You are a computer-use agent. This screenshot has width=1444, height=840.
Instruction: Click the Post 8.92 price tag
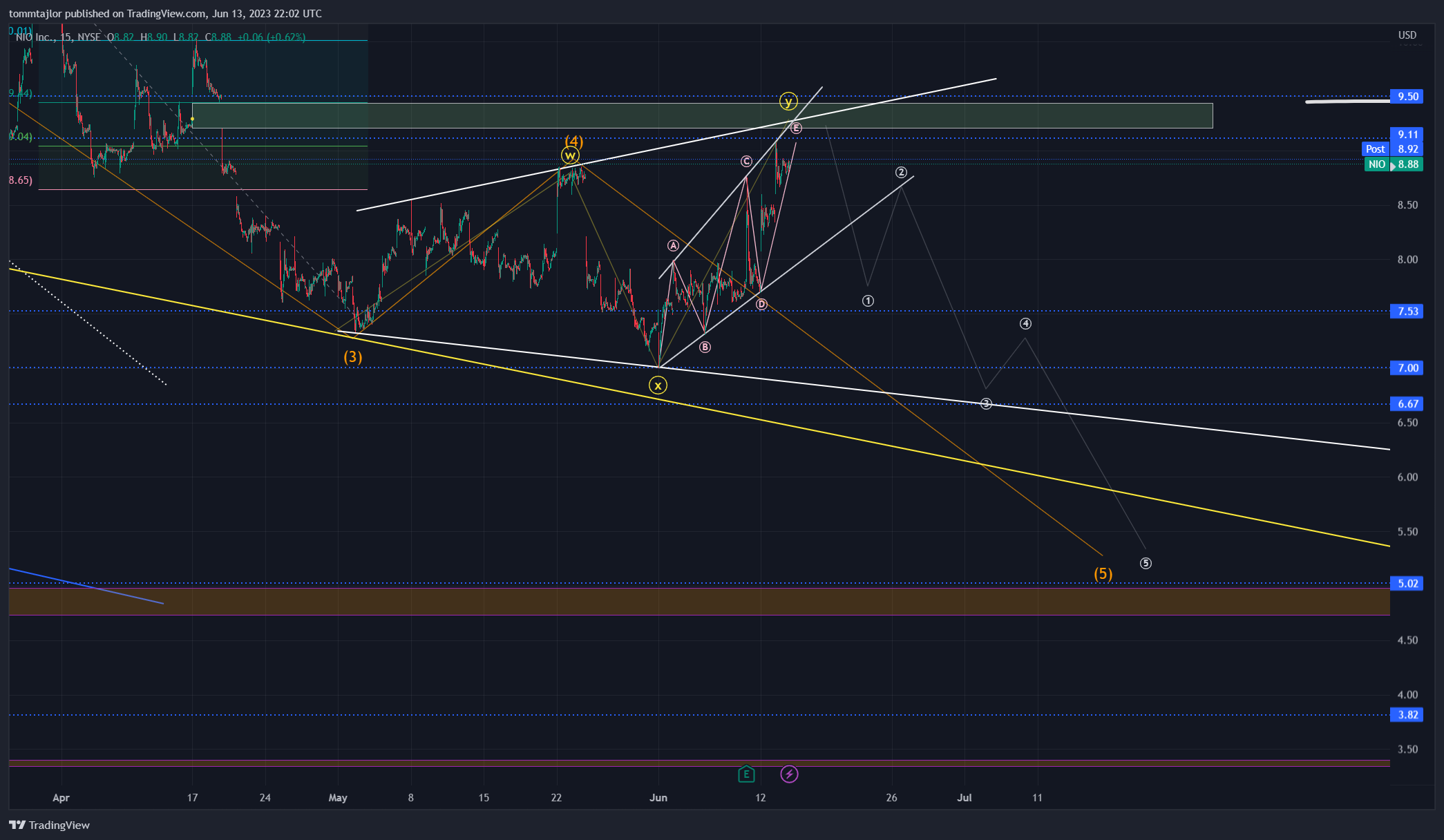pos(1392,149)
